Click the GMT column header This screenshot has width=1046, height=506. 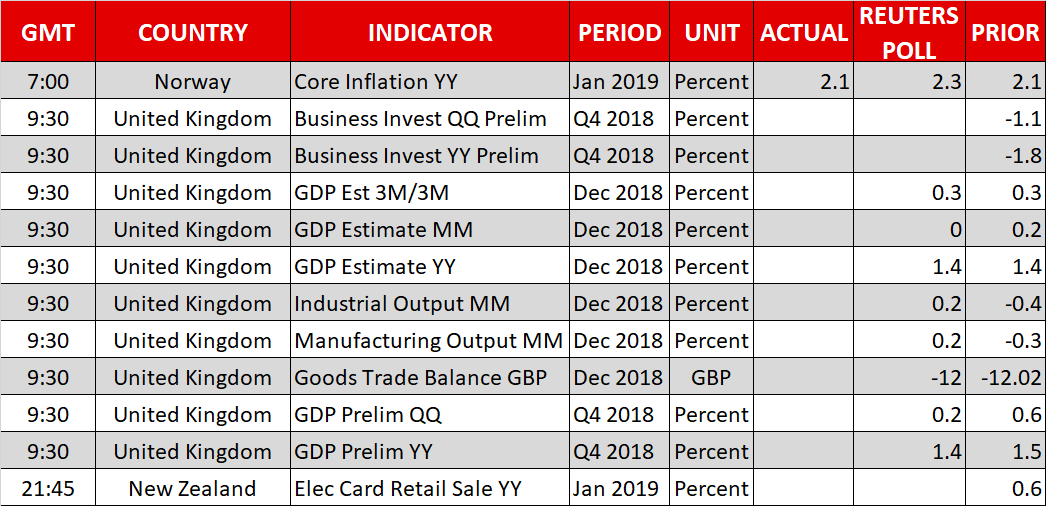tap(46, 32)
